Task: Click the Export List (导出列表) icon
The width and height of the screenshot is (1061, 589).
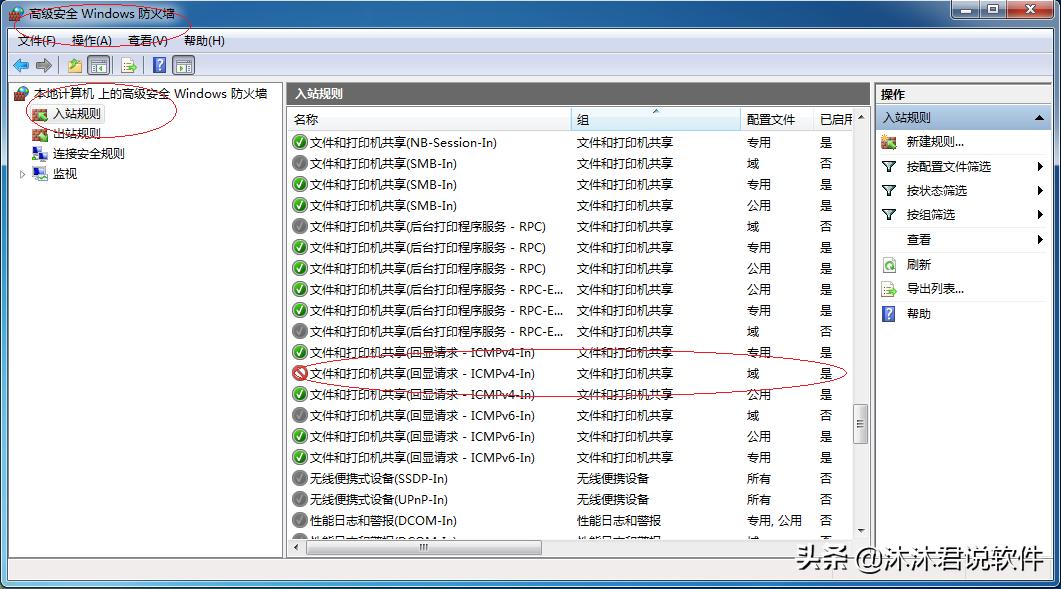Action: pyautogui.click(x=888, y=288)
